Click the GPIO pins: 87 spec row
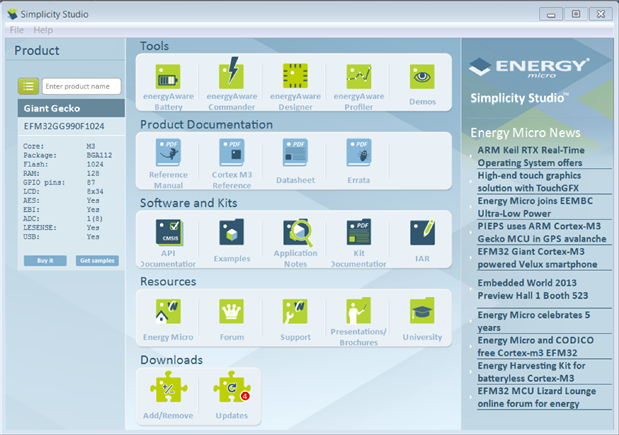Viewport: 619px width, 435px height. pos(59,182)
